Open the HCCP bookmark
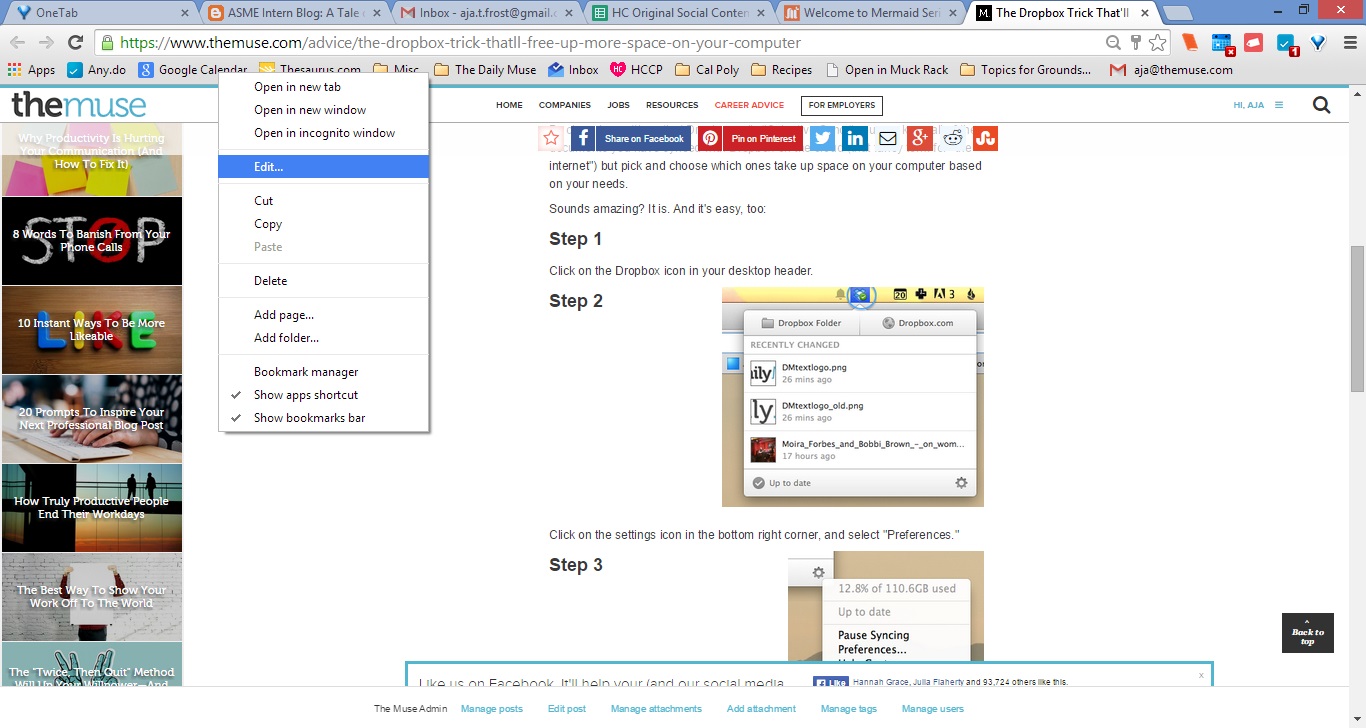Screen dimensions: 1366x728 tap(637, 70)
